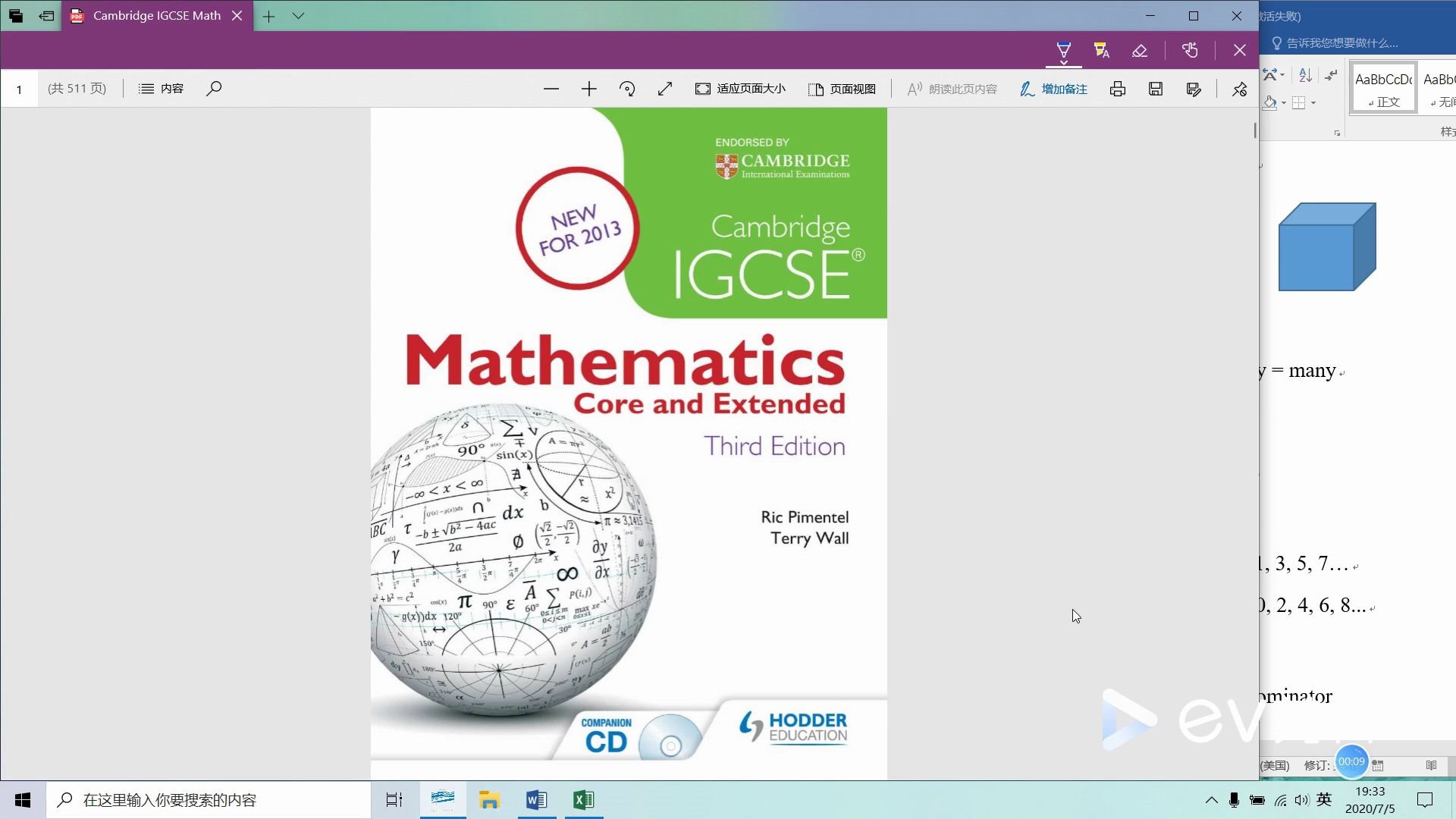This screenshot has height=819, width=1456.
Task: Open the PDF search tool
Action: coord(214,89)
